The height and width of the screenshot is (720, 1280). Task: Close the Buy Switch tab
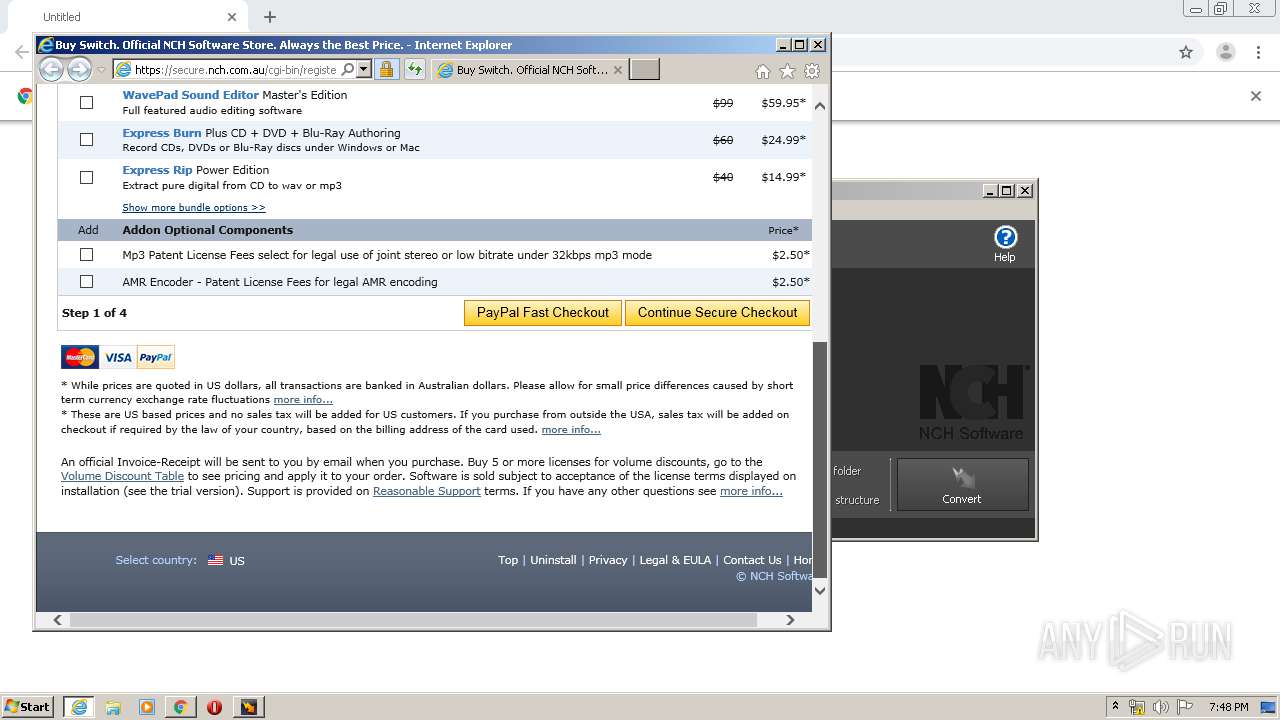coord(617,70)
